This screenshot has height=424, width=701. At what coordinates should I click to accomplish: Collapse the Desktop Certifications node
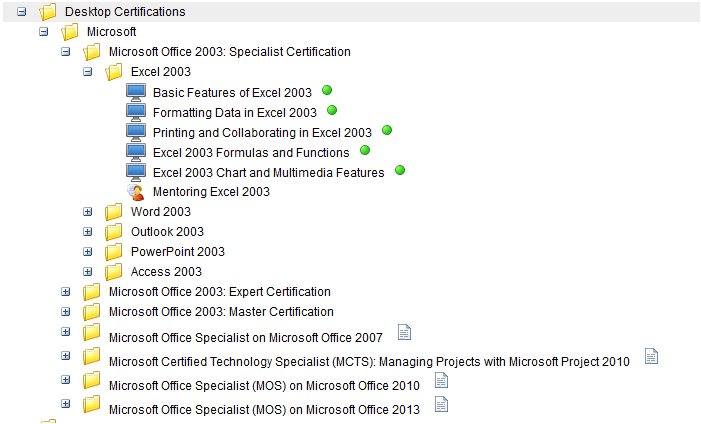click(x=21, y=12)
